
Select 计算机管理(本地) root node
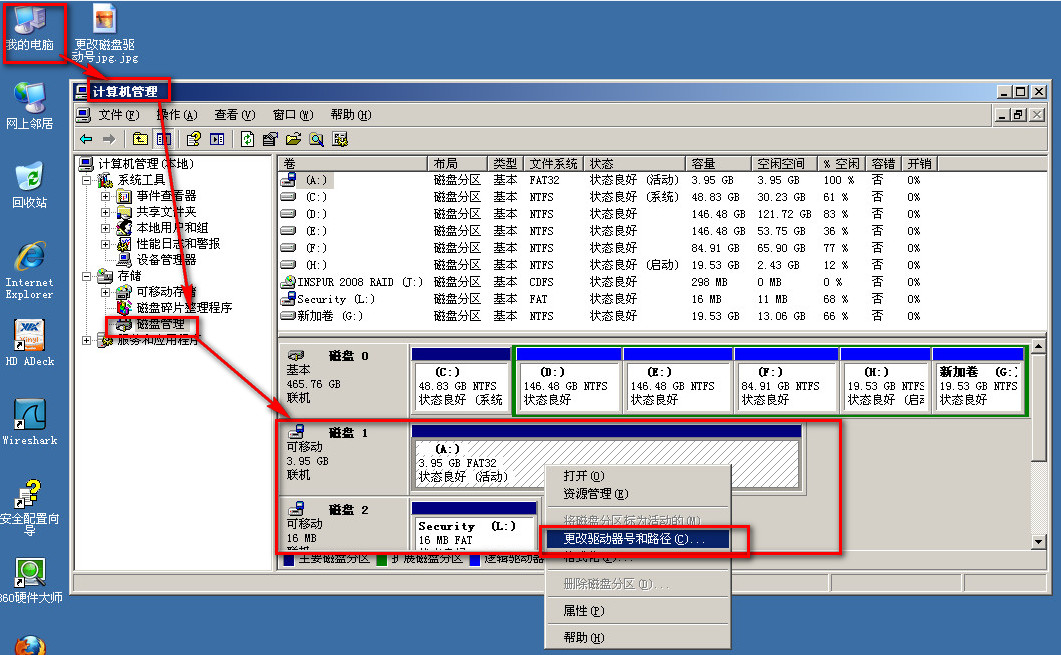(145, 164)
